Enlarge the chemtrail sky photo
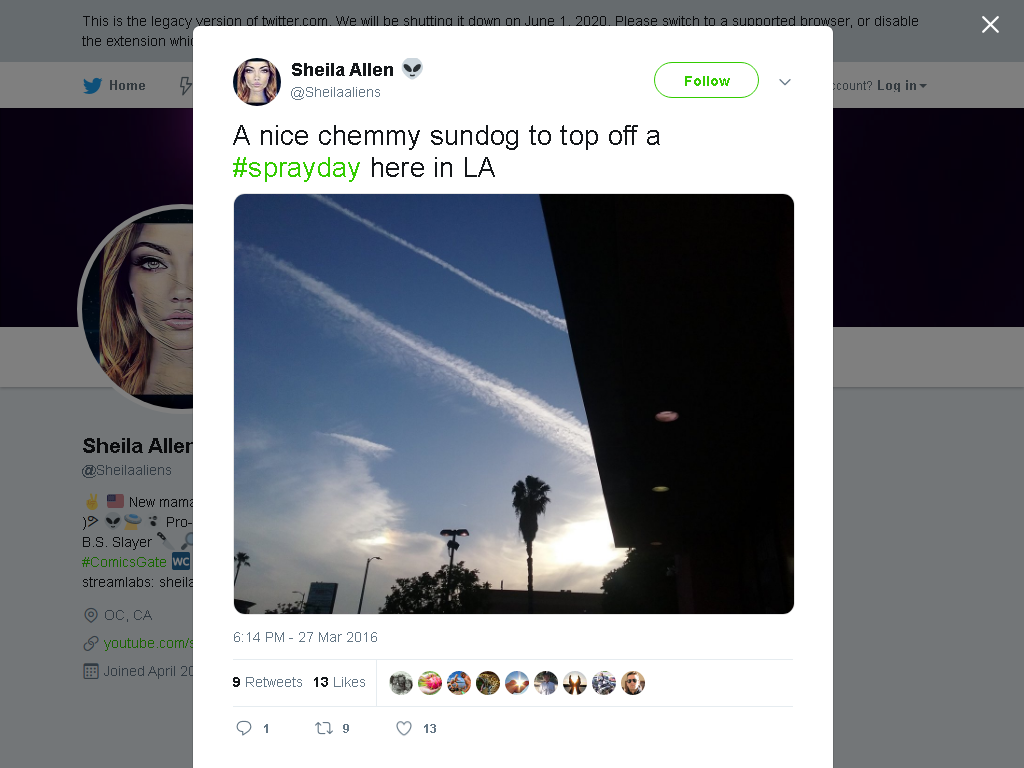Image resolution: width=1024 pixels, height=768 pixels. [x=513, y=404]
